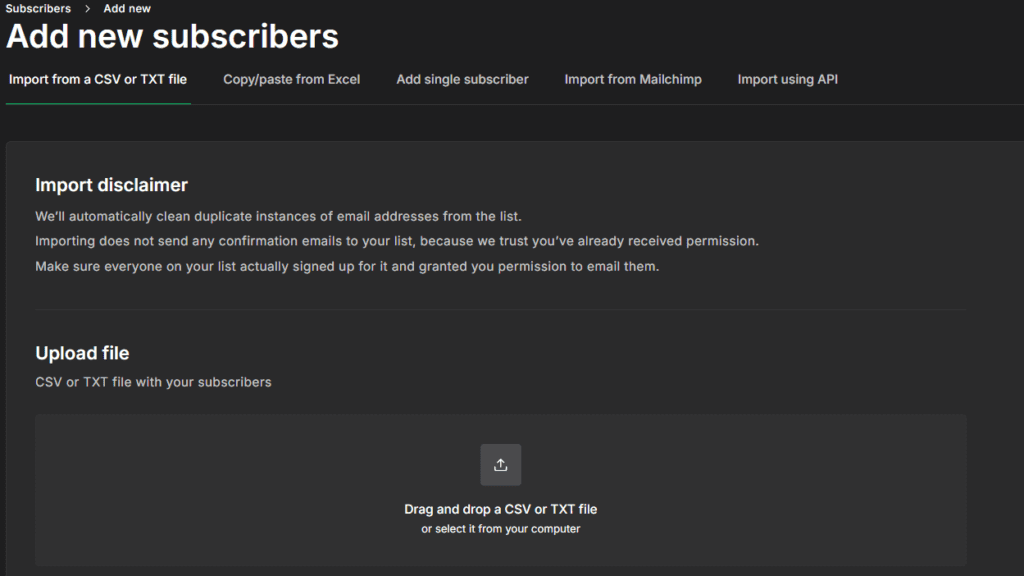Select the 'Import from a CSV or TXT file' tab

tap(98, 79)
